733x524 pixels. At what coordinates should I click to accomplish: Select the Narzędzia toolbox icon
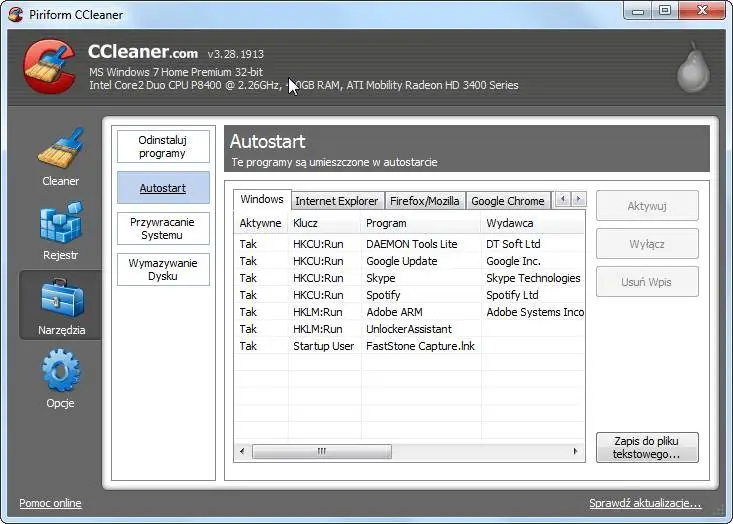(60, 298)
